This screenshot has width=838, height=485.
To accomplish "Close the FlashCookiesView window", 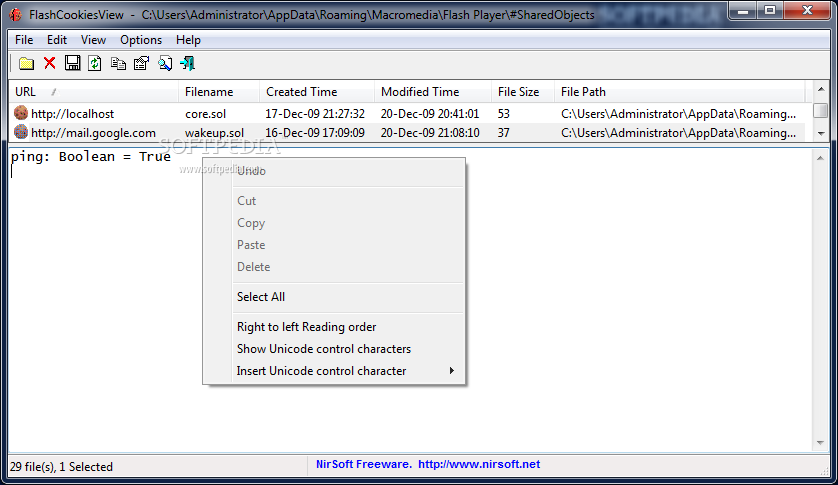I will tap(807, 10).
